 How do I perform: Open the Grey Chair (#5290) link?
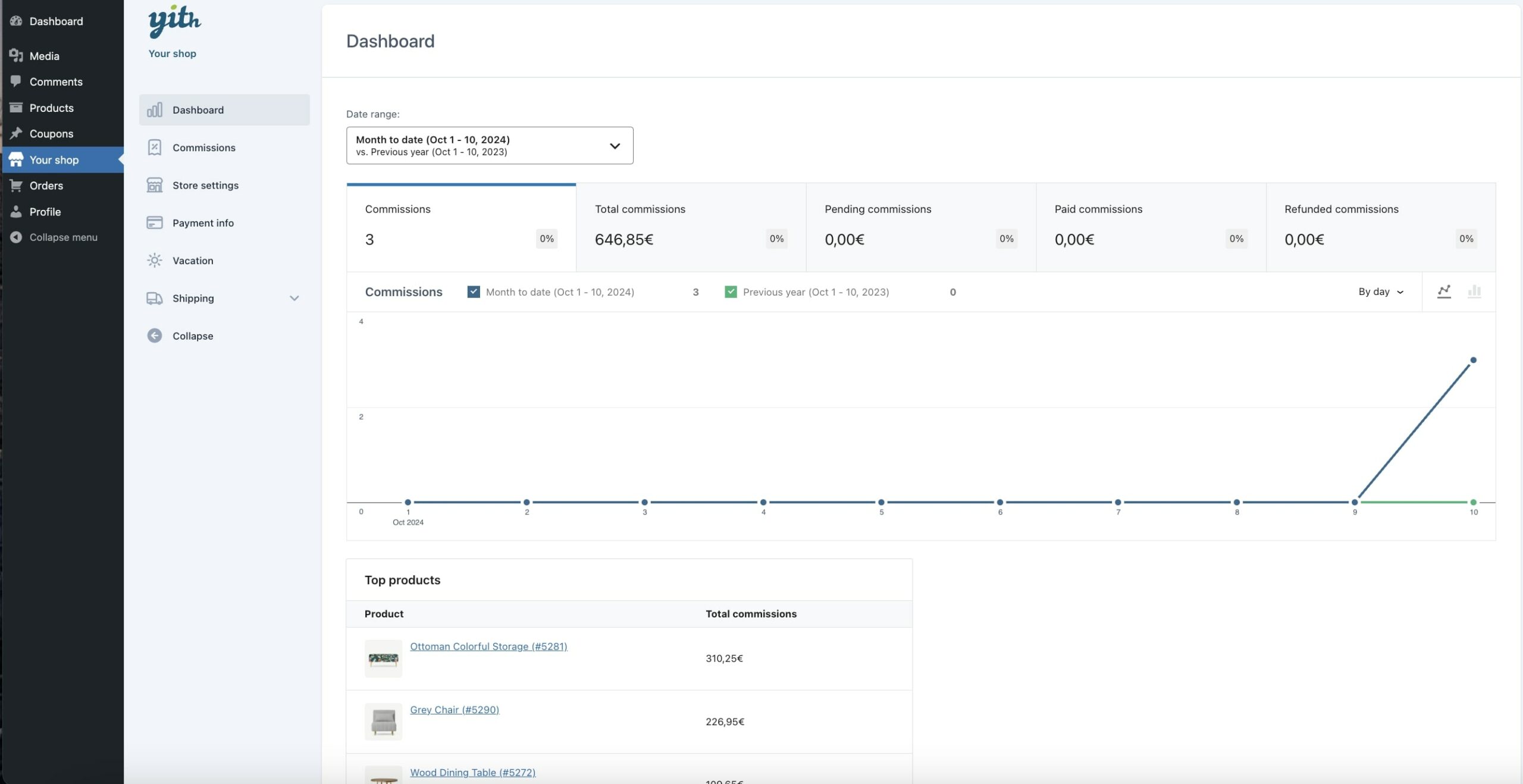click(455, 709)
